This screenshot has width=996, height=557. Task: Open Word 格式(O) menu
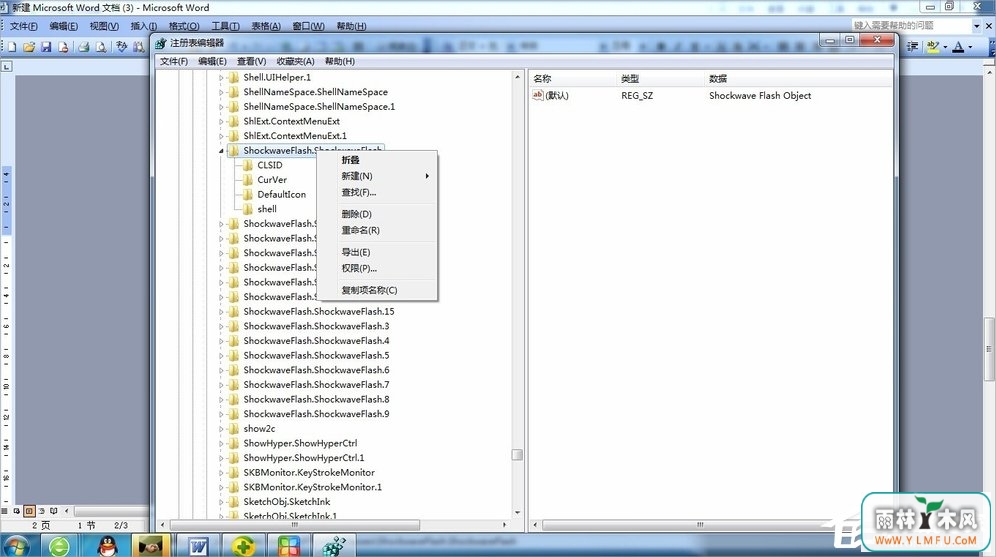(184, 26)
